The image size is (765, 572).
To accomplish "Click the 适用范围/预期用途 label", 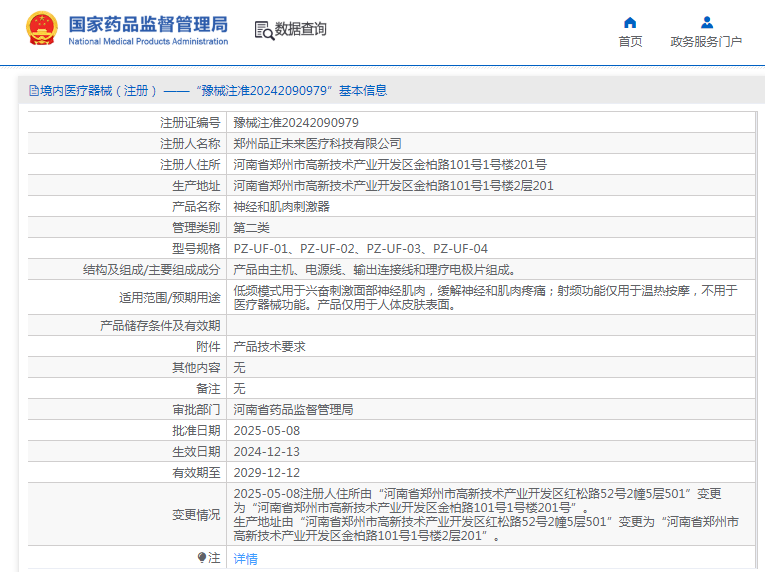I will click(170, 298).
